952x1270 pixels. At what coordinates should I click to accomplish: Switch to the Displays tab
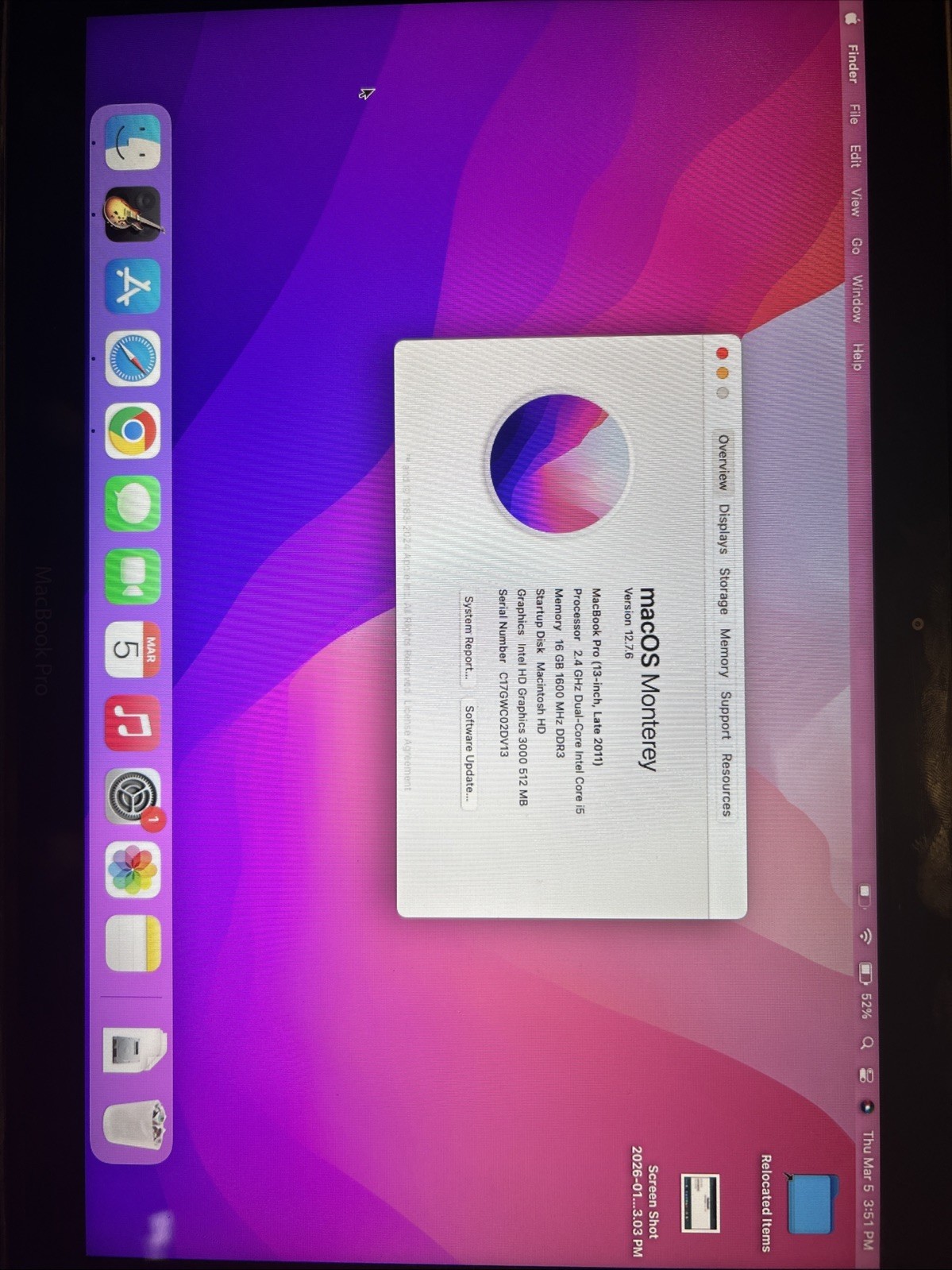coord(723,529)
